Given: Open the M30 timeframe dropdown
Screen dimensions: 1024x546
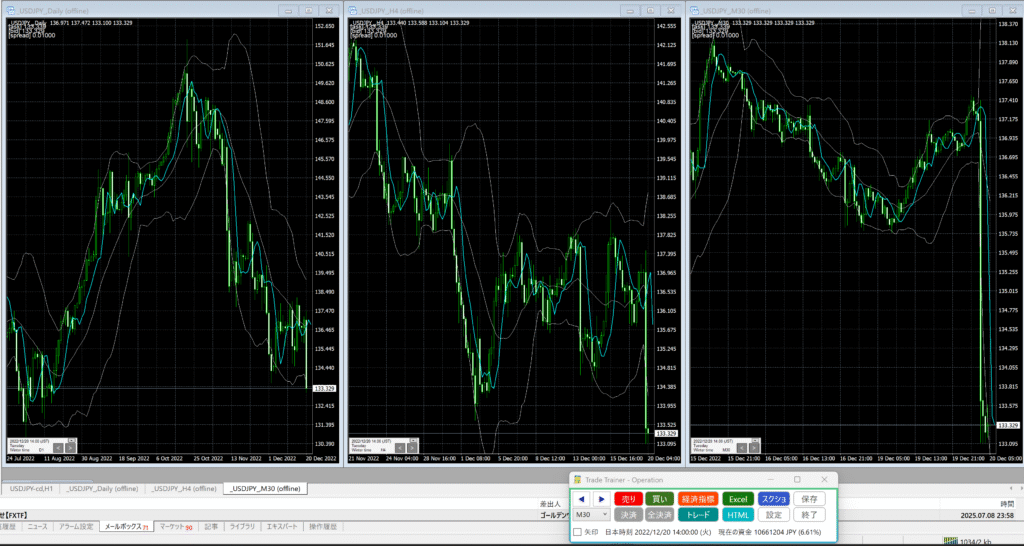Looking at the screenshot, I should tap(591, 515).
